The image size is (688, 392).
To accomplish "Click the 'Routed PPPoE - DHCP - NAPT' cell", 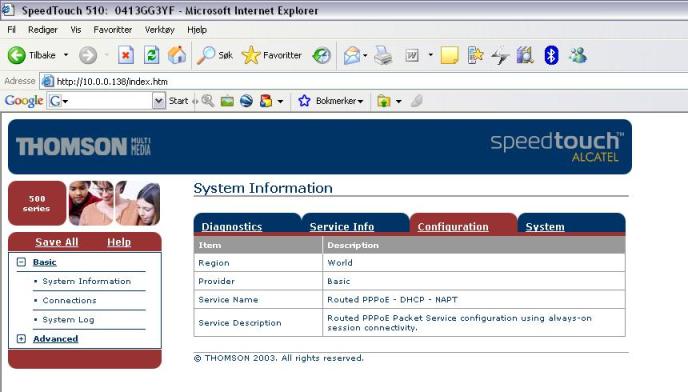I will point(474,299).
